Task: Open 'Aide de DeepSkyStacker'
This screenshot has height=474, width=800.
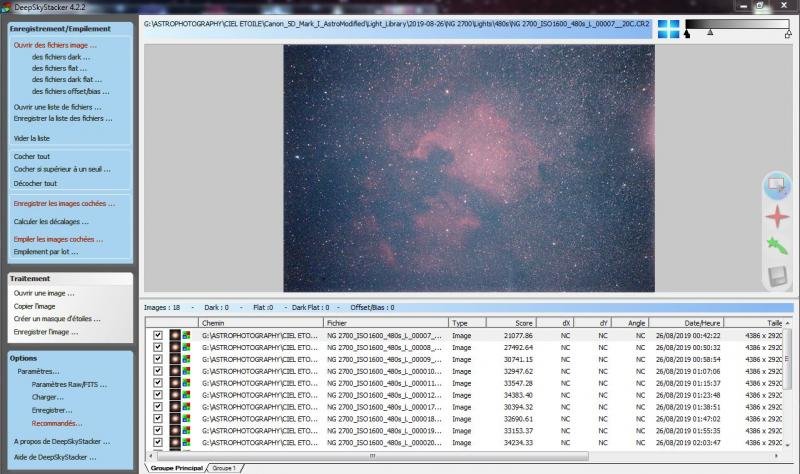Action: click(55, 457)
